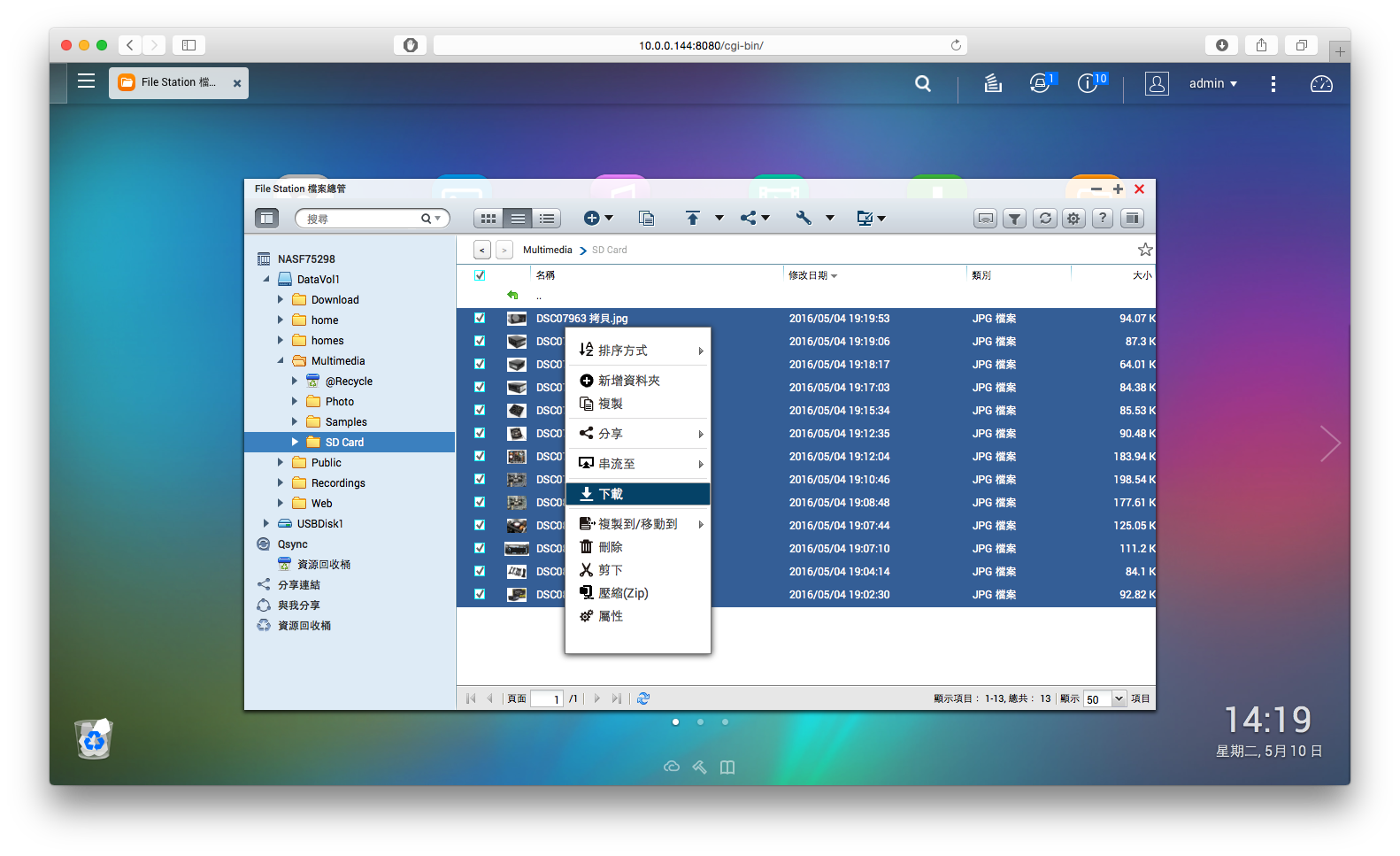Click the create new plus toolbar icon
1400x856 pixels.
click(592, 218)
